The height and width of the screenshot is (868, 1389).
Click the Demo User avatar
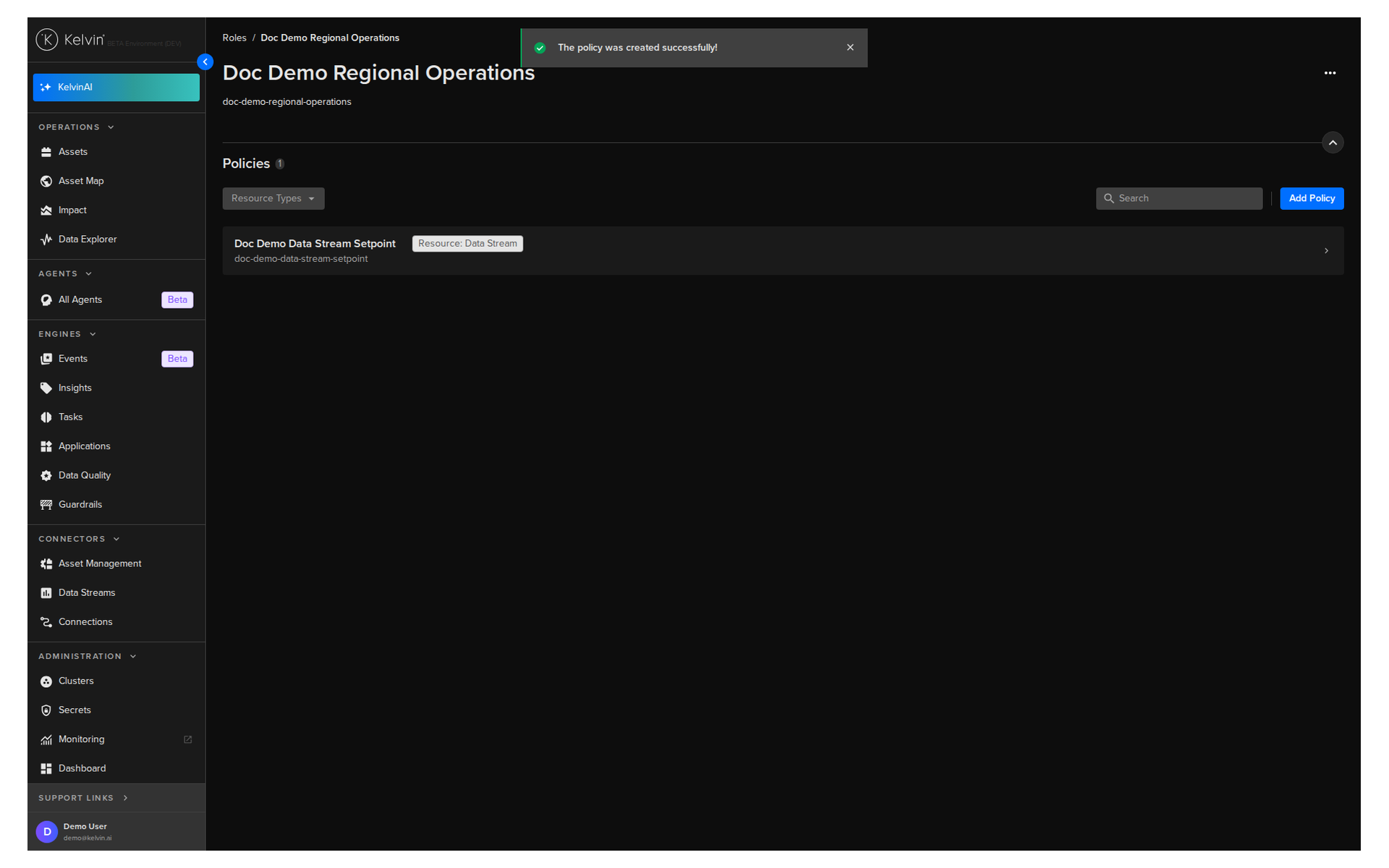click(x=47, y=832)
